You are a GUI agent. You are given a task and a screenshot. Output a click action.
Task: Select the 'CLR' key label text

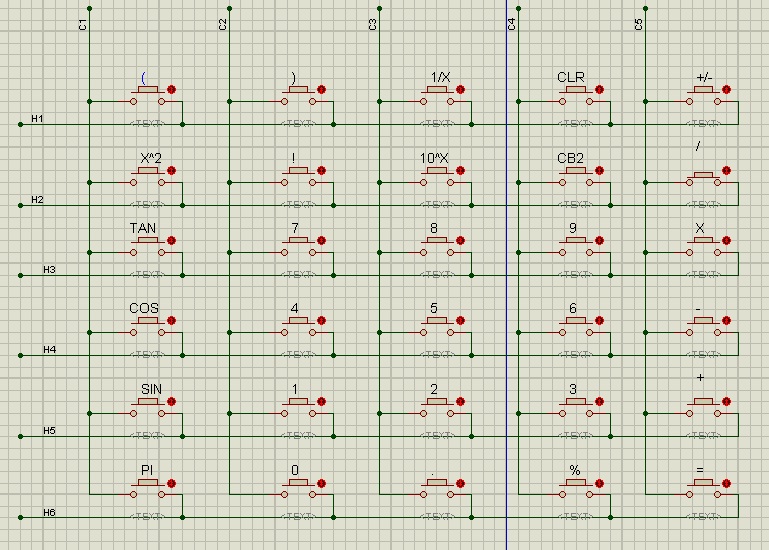[571, 77]
